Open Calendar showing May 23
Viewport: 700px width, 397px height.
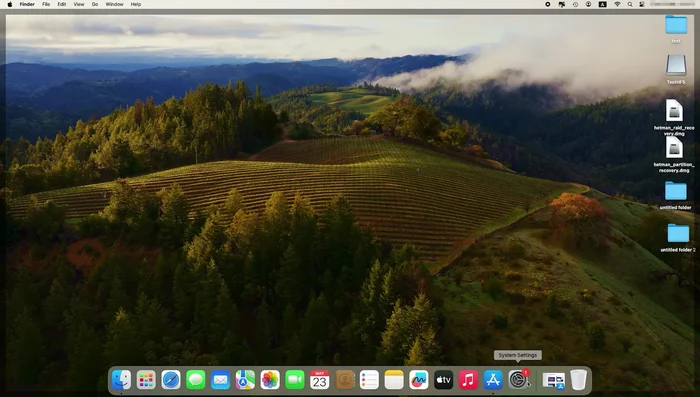click(320, 380)
